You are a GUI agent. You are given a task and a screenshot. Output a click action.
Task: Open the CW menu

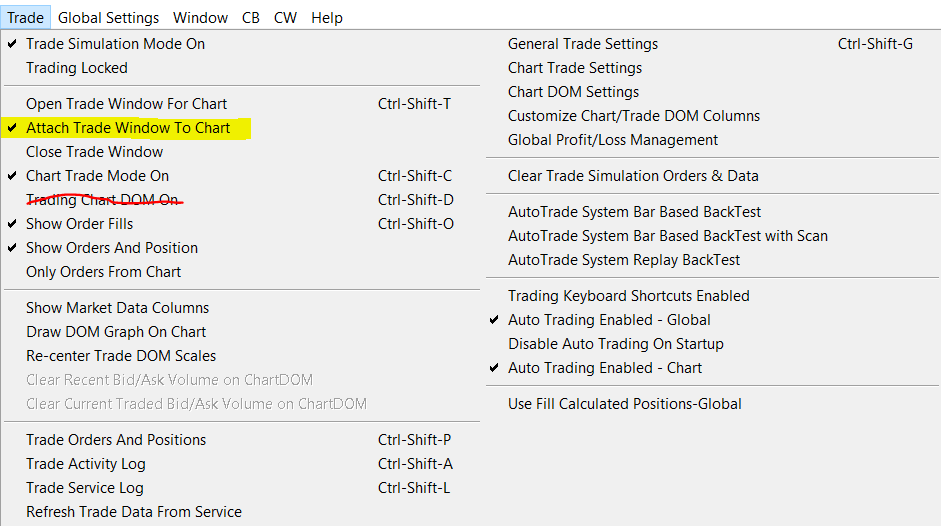click(285, 17)
